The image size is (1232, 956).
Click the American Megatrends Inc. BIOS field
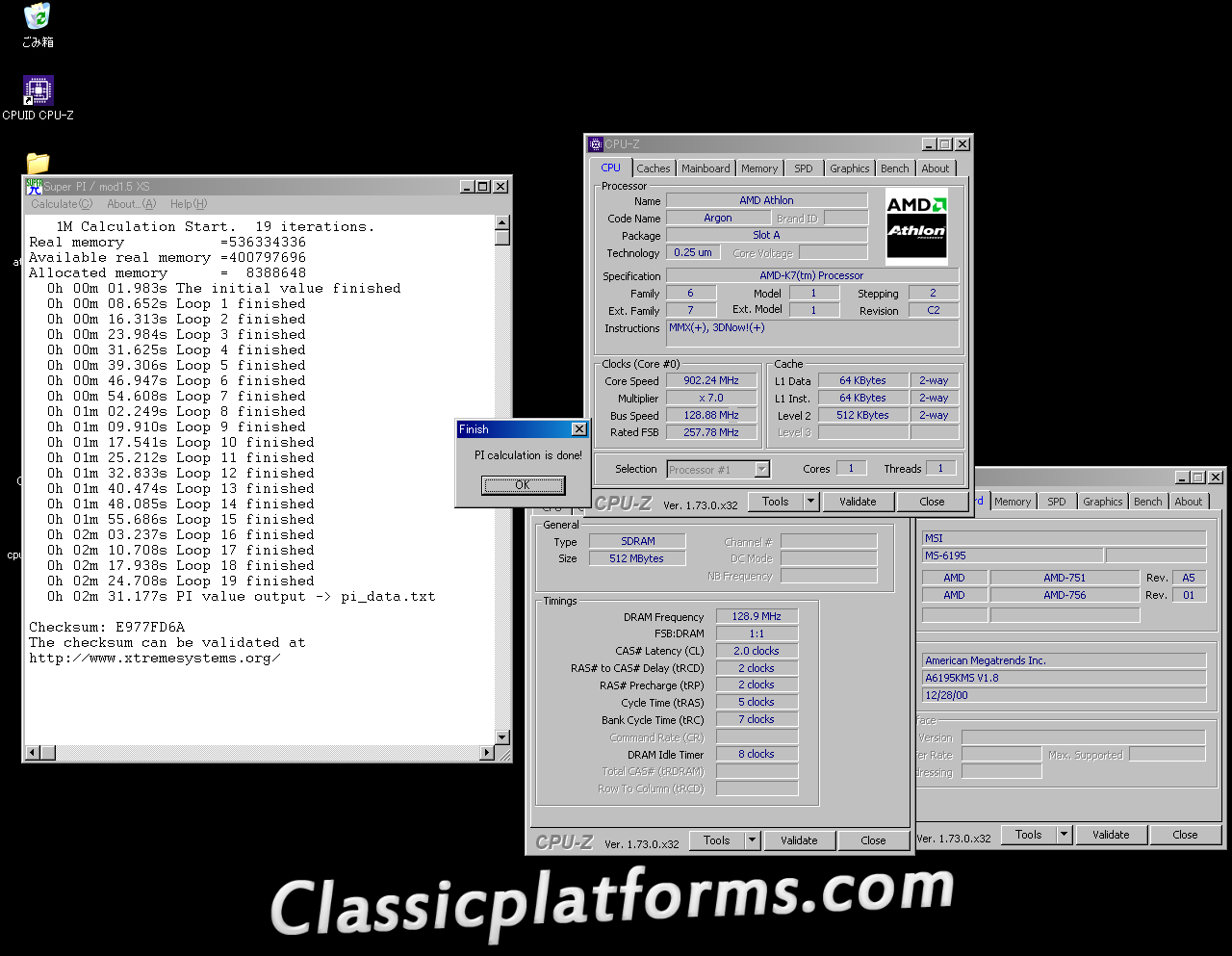(x=1064, y=660)
